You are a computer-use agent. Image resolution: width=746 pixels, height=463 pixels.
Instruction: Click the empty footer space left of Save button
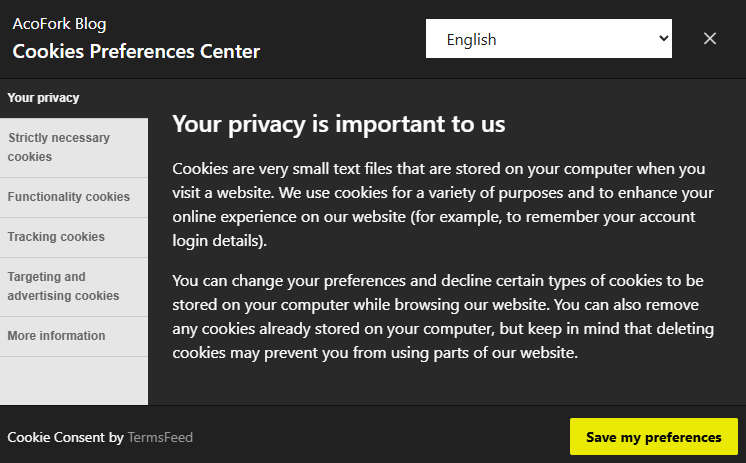pos(380,437)
